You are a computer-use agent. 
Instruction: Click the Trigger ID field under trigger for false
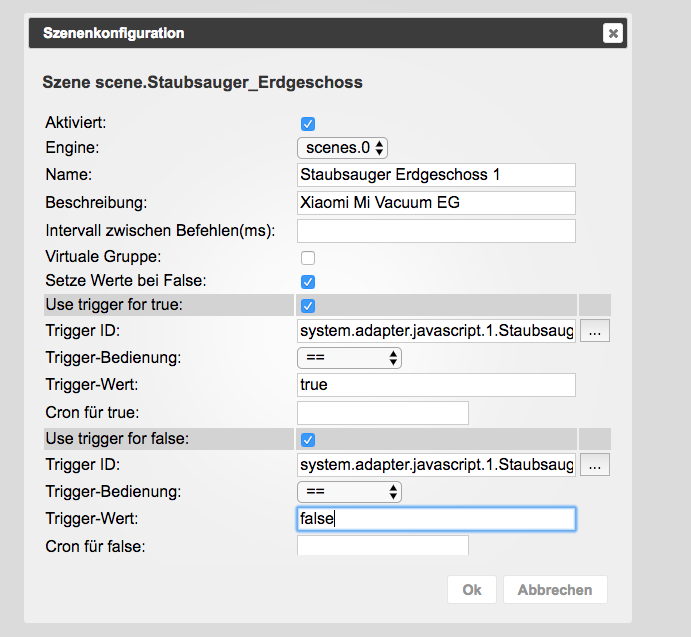click(x=436, y=465)
